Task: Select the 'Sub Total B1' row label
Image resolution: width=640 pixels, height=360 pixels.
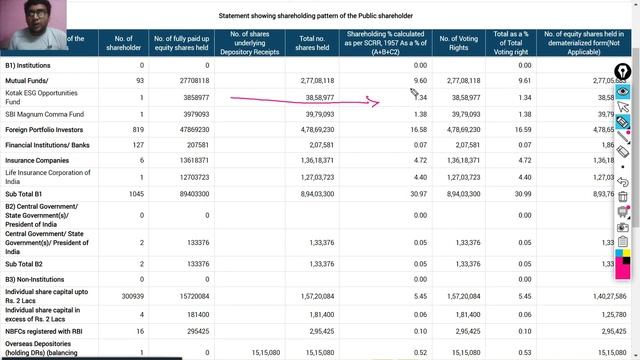Action: pos(23,194)
